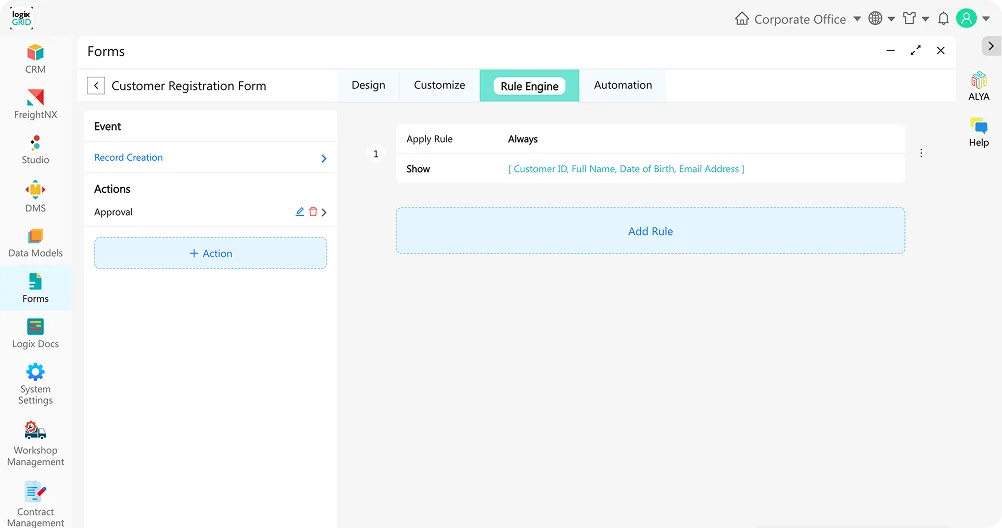Click the Logix Grid logo
Screen dimensions: 1002x528
[x=21, y=18]
